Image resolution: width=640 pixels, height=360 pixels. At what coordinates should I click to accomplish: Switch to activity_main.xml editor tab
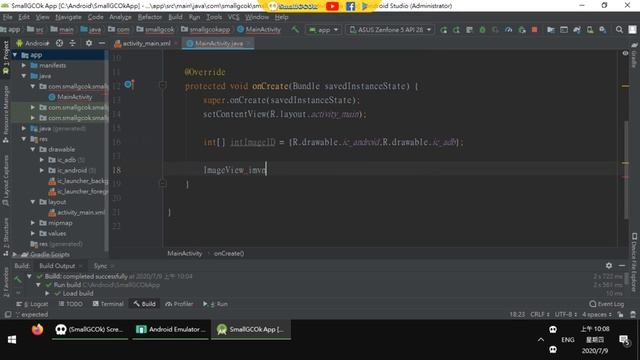click(146, 43)
